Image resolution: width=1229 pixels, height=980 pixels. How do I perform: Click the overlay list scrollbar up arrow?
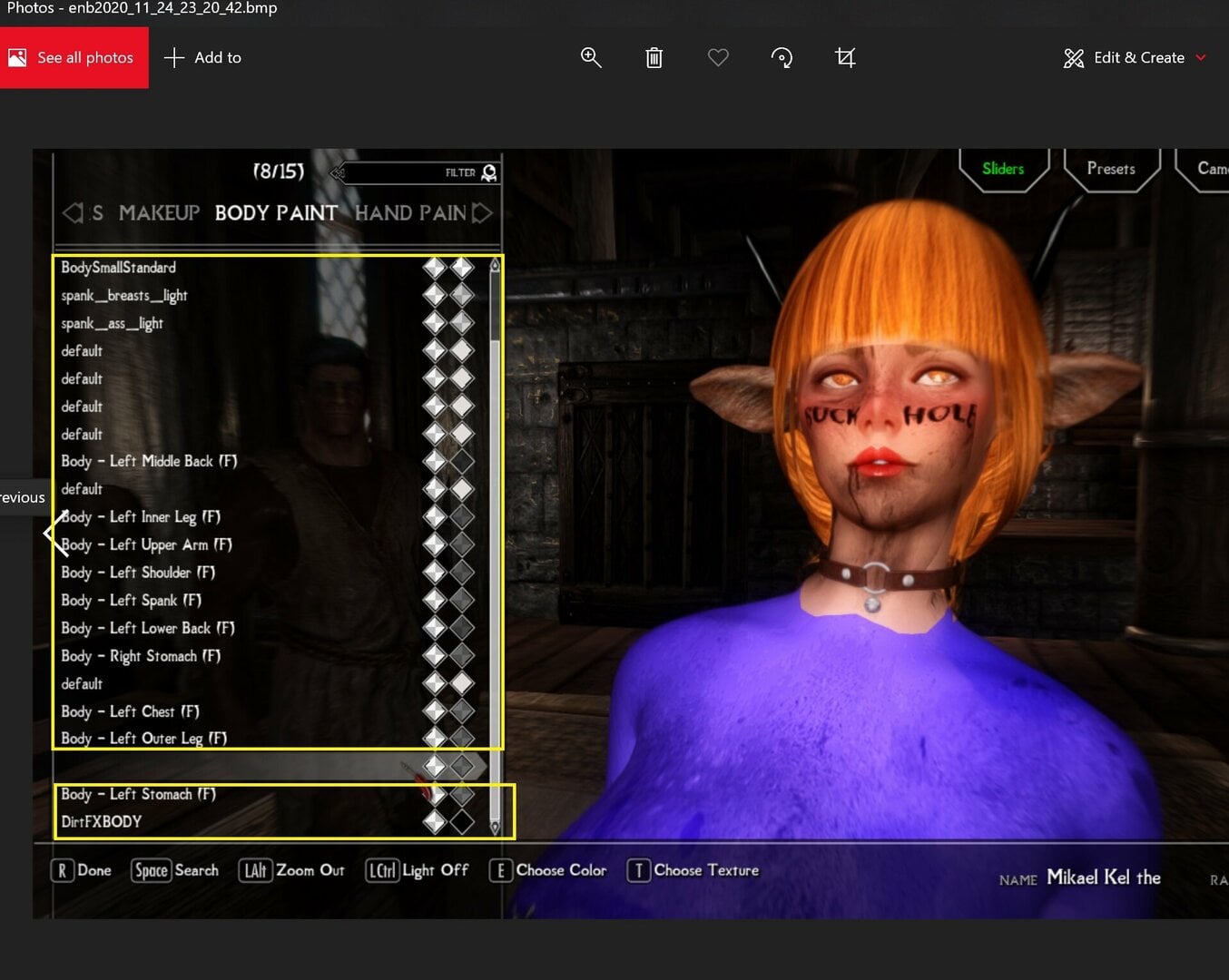(x=495, y=265)
